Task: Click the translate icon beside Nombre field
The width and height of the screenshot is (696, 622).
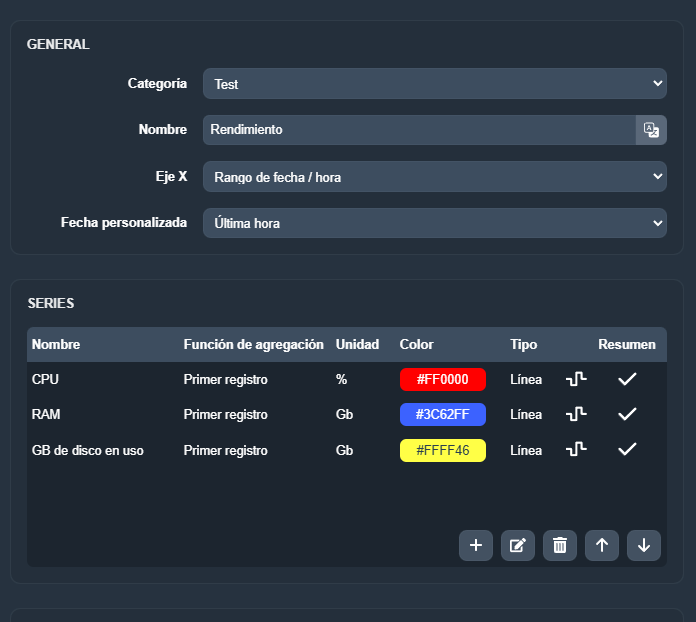Action: 651,130
